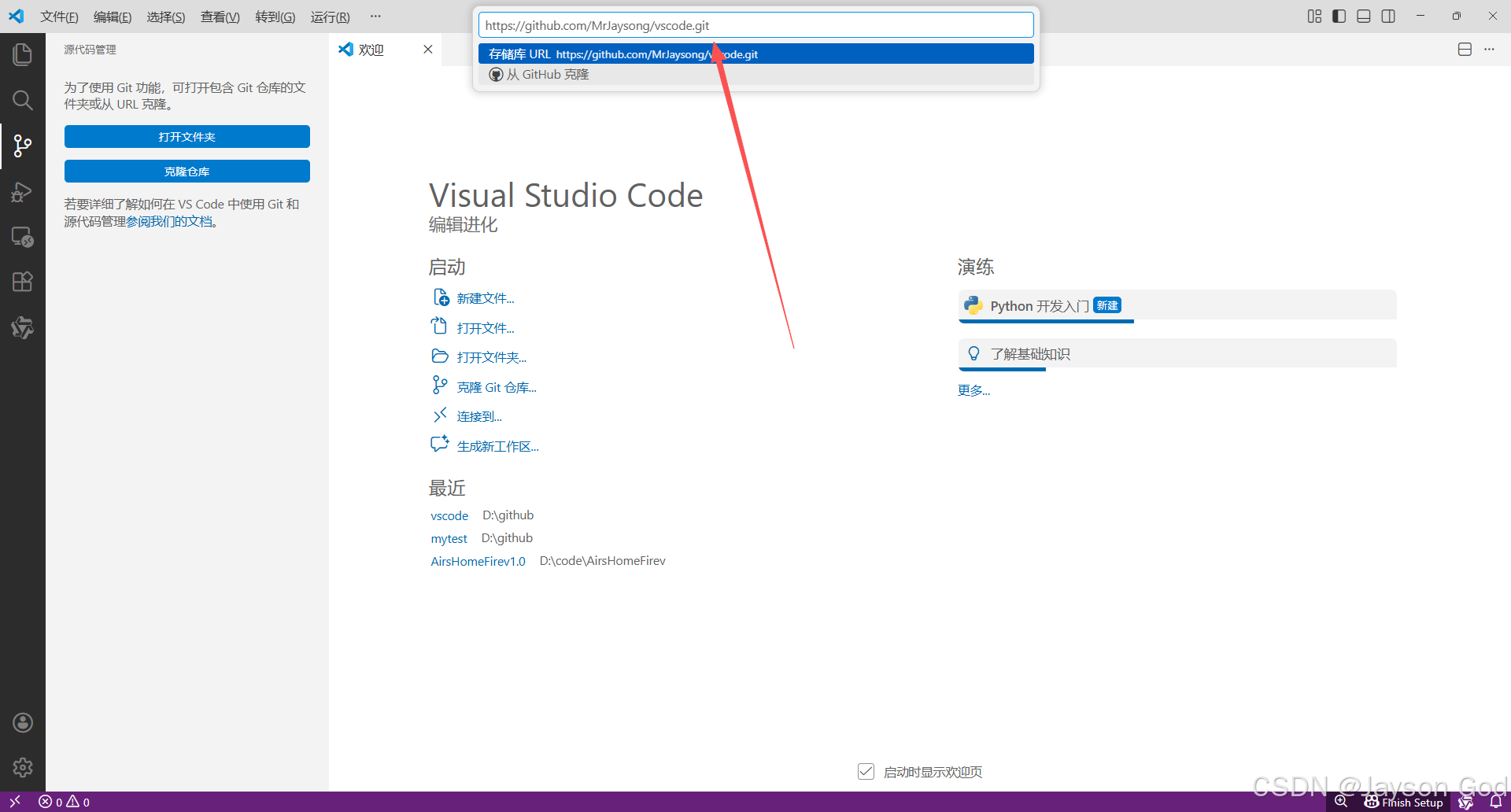Open the Extensions view

click(23, 282)
